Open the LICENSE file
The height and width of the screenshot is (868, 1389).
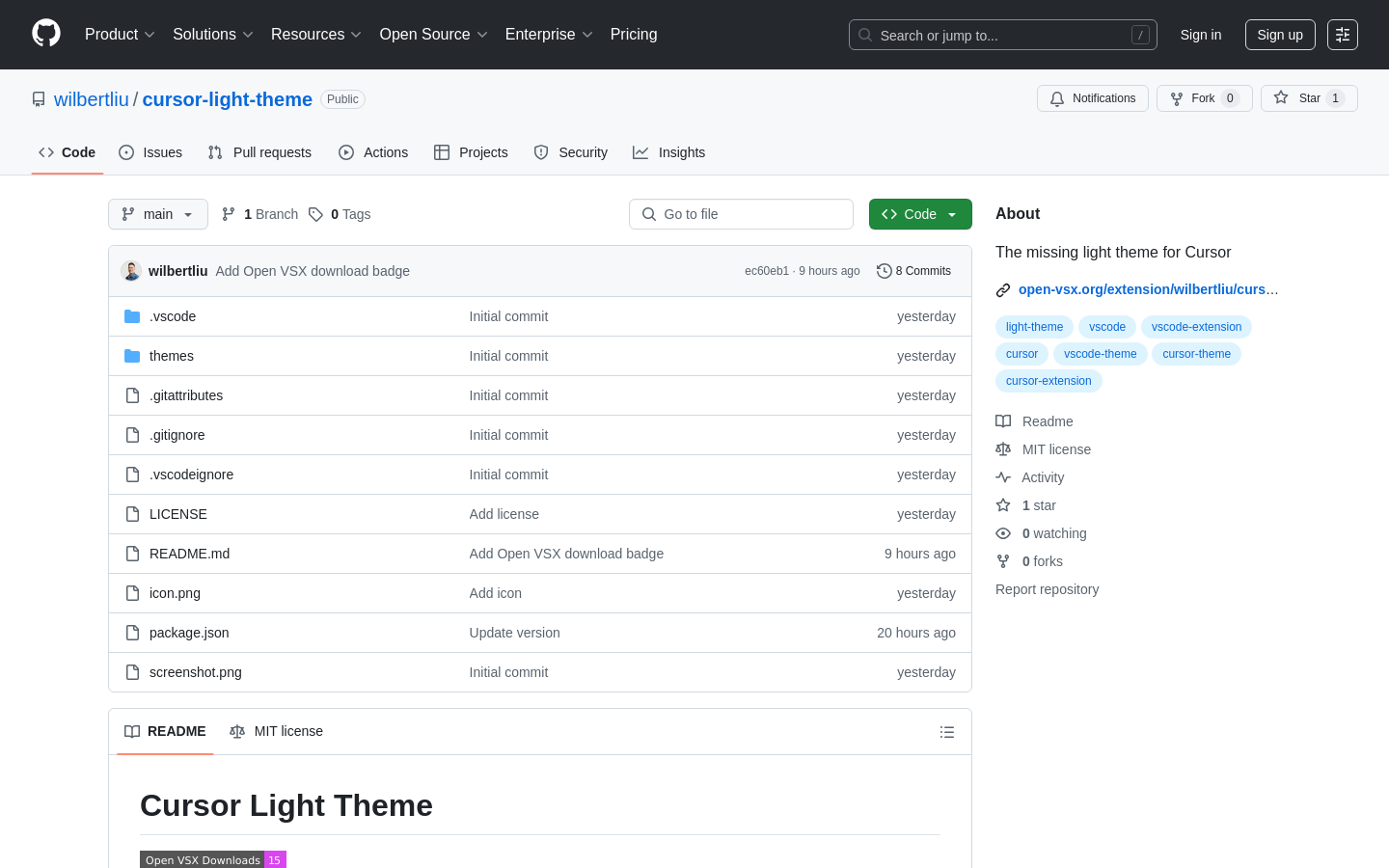tap(178, 514)
